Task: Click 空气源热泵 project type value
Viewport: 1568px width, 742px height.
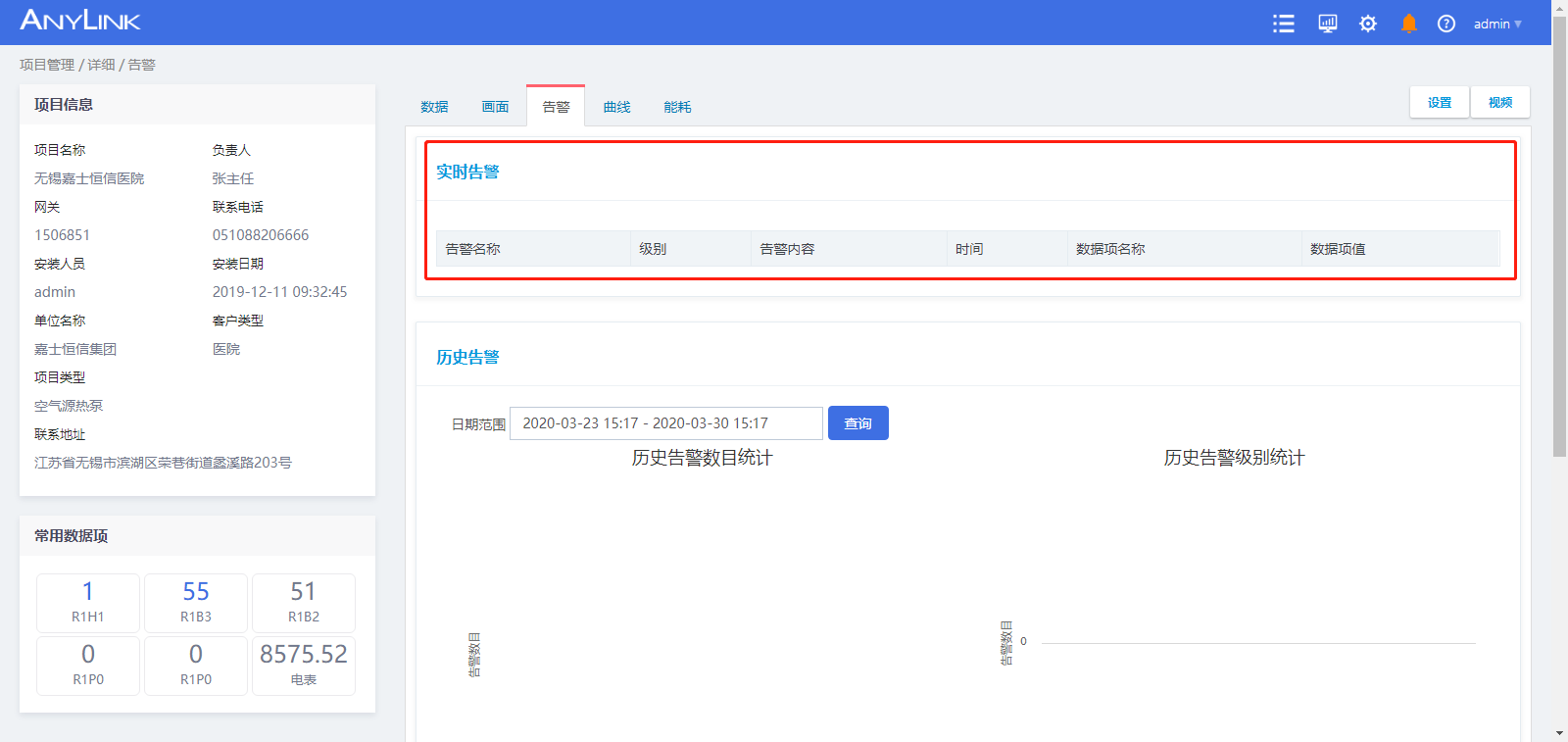Action: [69, 406]
